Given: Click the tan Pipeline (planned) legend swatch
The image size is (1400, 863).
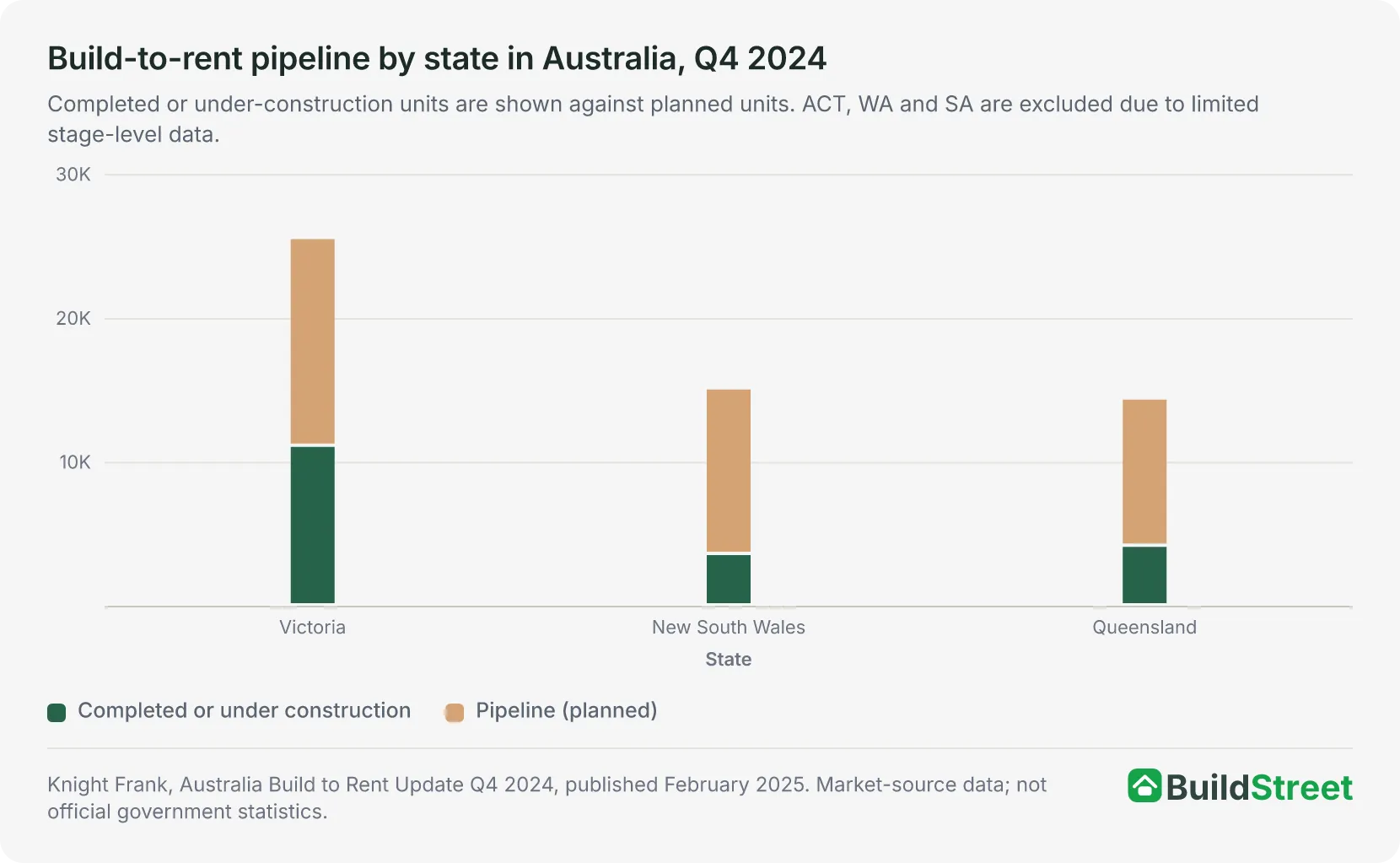Looking at the screenshot, I should click(455, 712).
